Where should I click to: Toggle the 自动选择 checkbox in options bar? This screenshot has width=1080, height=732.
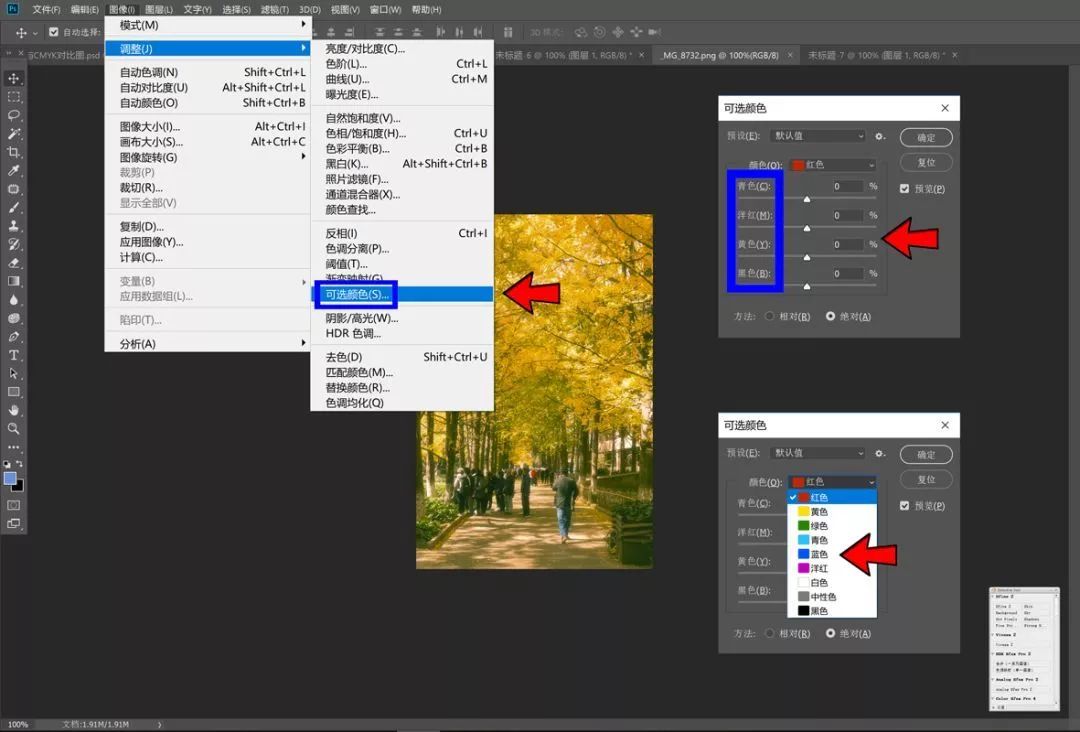(x=54, y=32)
